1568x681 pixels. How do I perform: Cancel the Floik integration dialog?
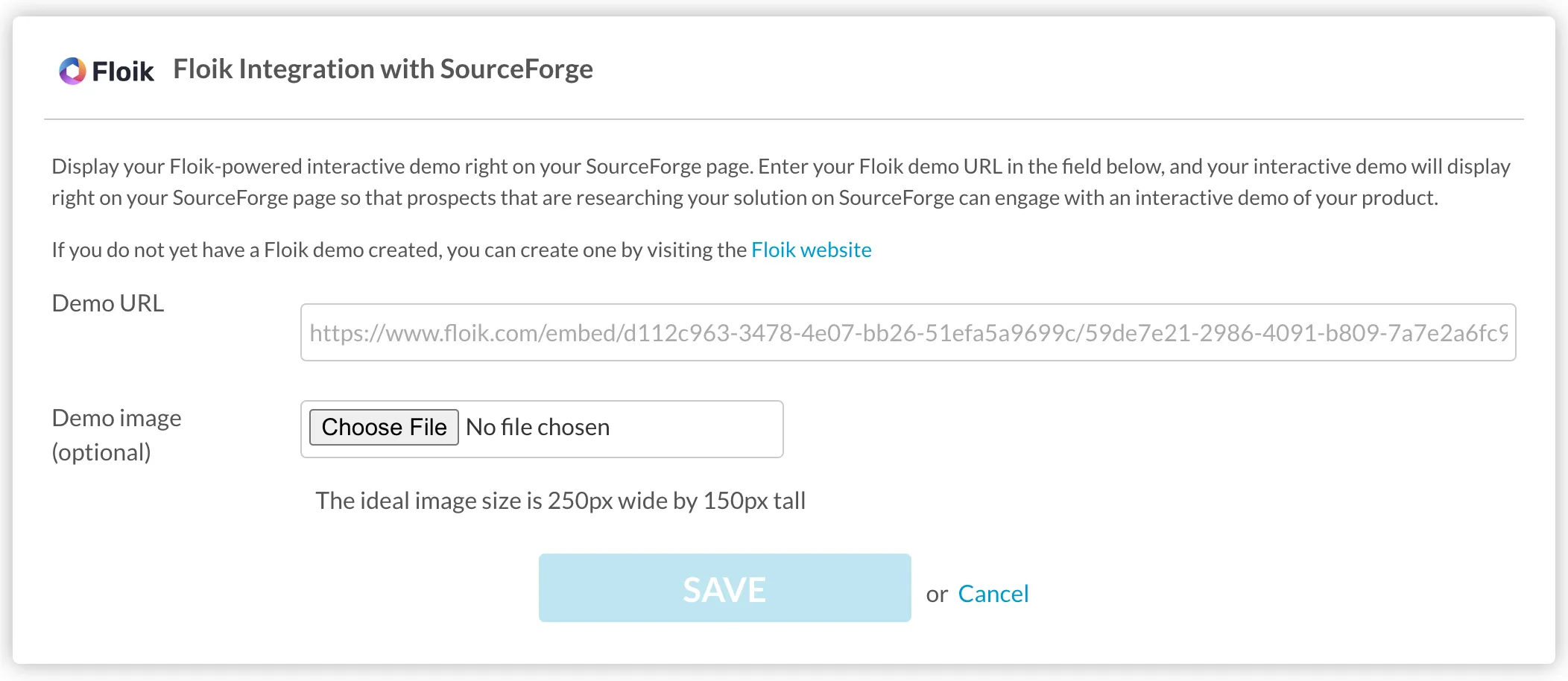point(993,594)
